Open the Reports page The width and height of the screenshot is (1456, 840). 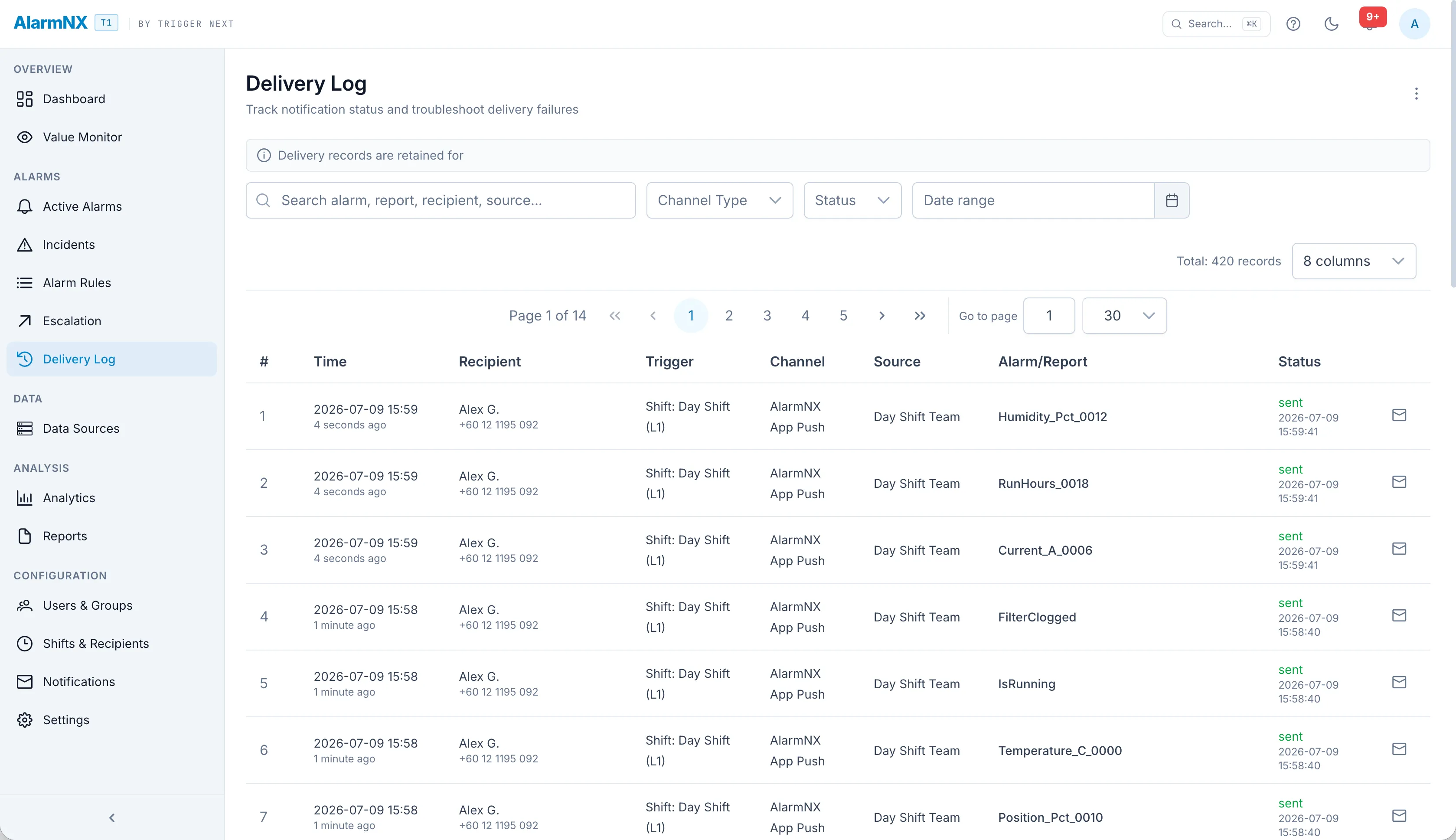(x=111, y=536)
